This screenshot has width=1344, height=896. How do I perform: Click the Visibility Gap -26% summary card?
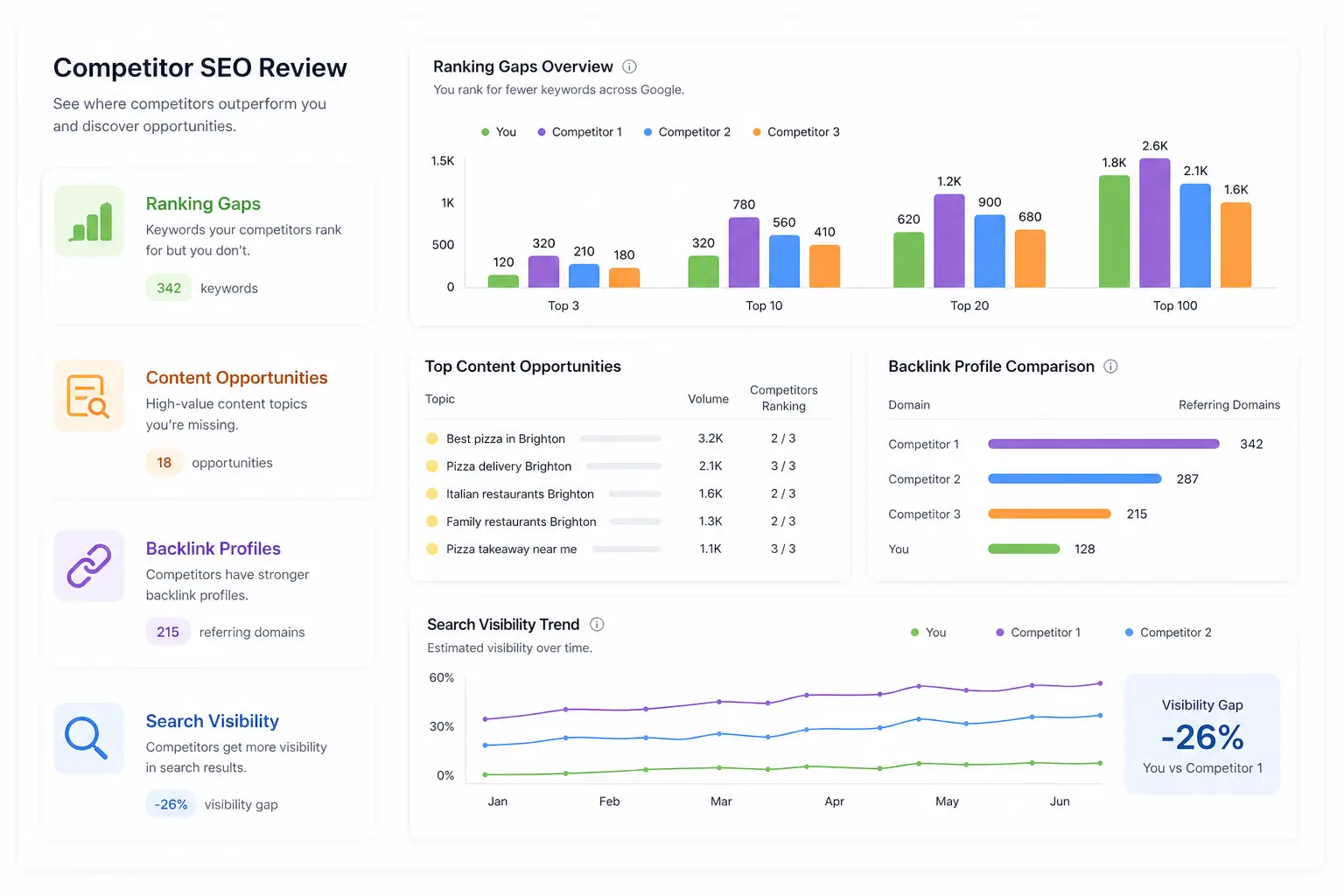point(1202,734)
